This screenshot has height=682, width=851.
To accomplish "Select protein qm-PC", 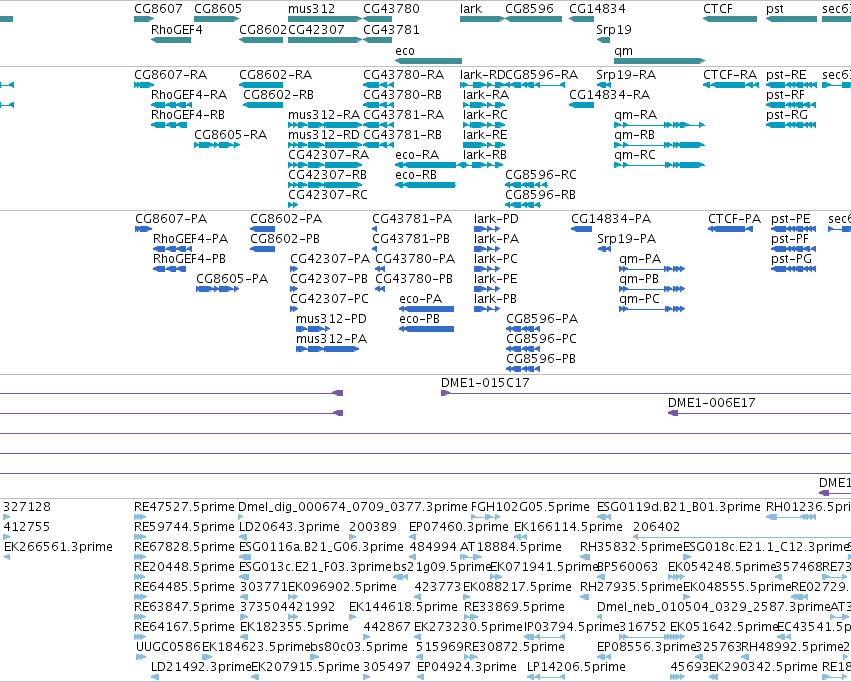I will coord(639,299).
